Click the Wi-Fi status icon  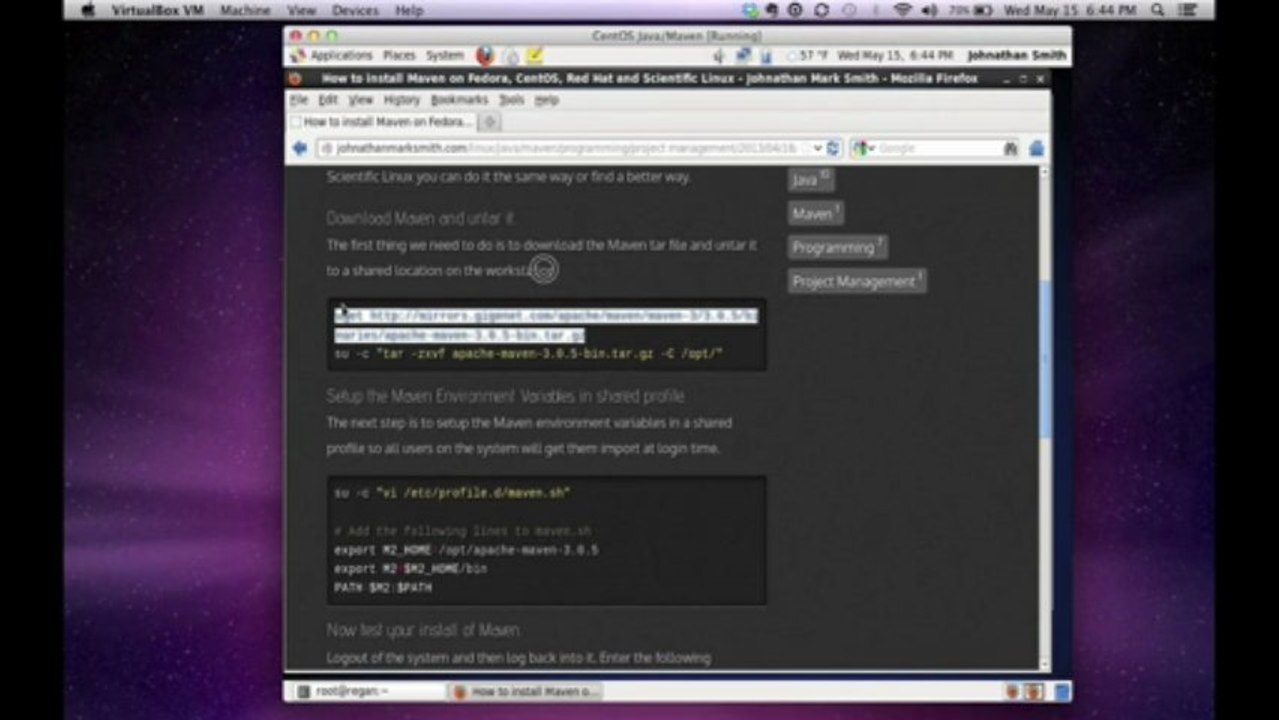903,10
